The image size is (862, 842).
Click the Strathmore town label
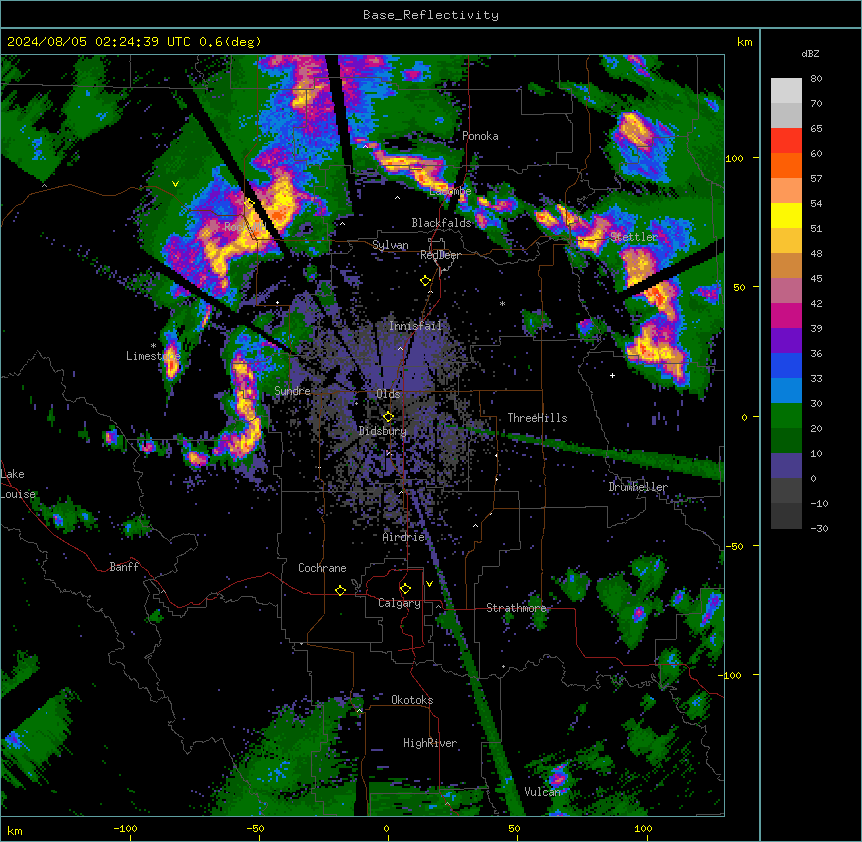(516, 608)
